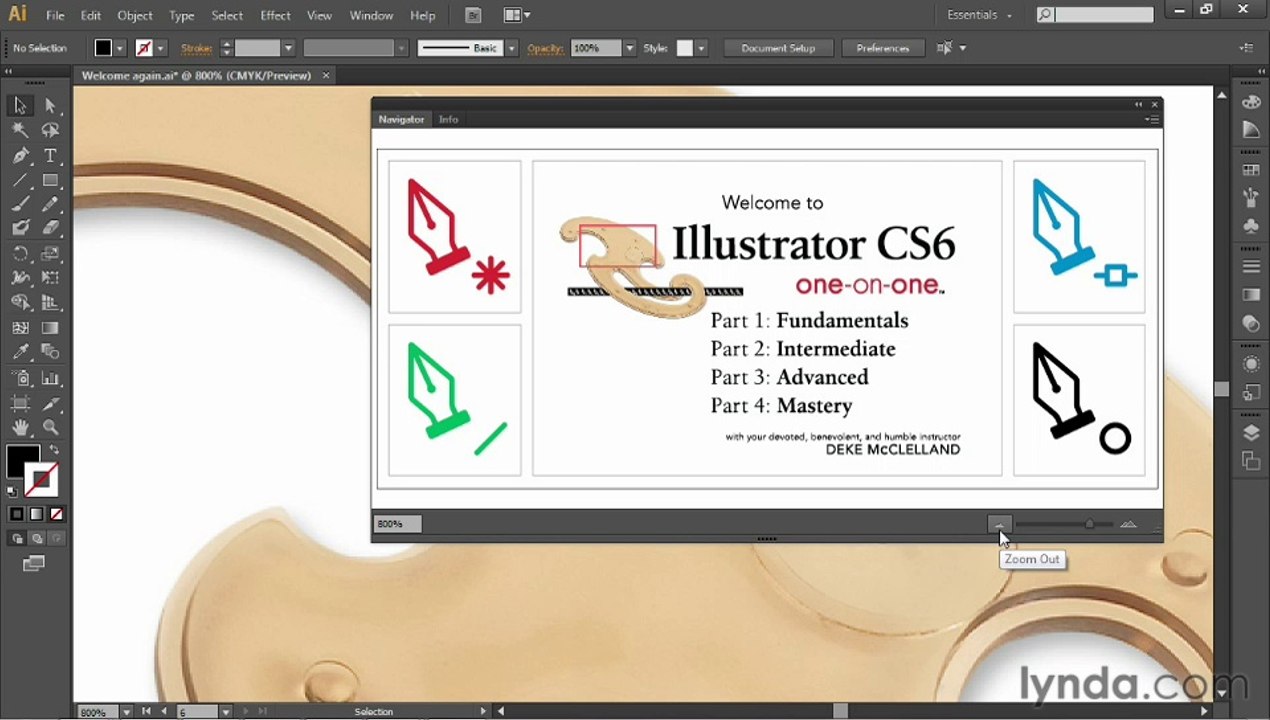Viewport: 1270px width, 720px height.
Task: Set None fill mode button
Action: click(56, 514)
